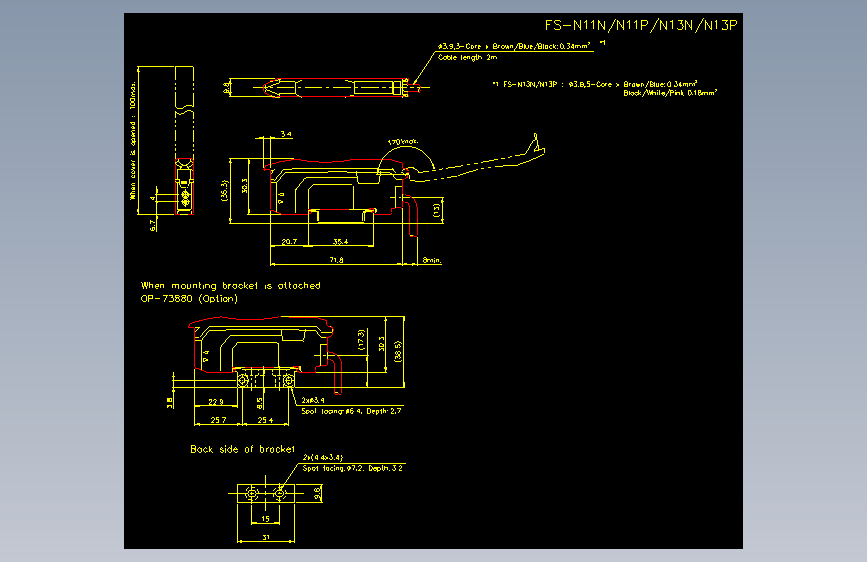Select the vertical 'When cover is opened : 100max.' label
The image size is (867, 562).
pos(133,140)
